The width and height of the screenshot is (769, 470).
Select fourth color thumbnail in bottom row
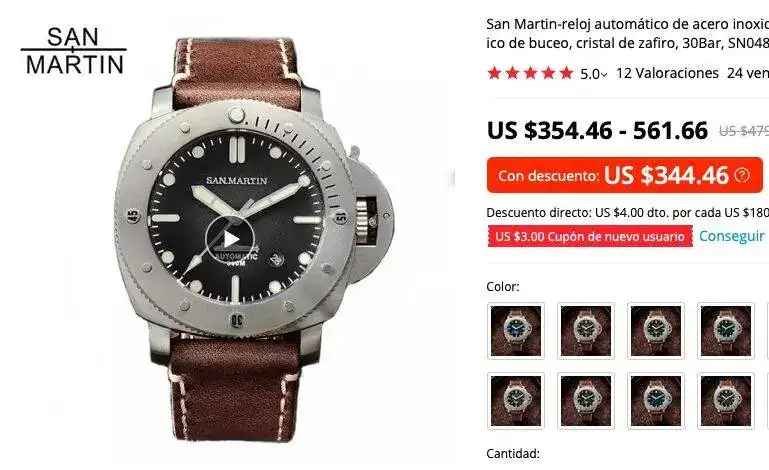pos(726,401)
